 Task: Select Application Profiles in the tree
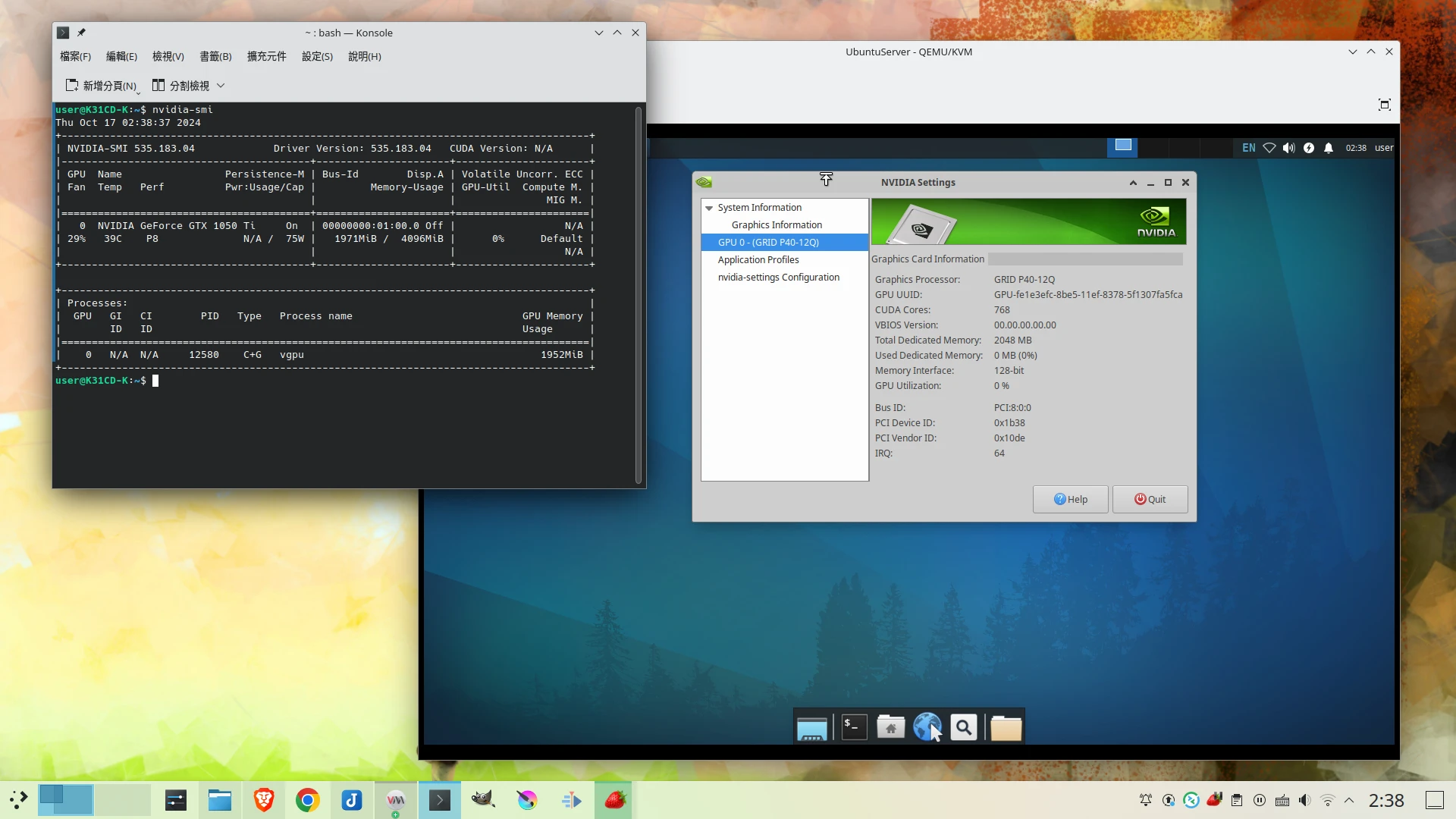point(758,259)
